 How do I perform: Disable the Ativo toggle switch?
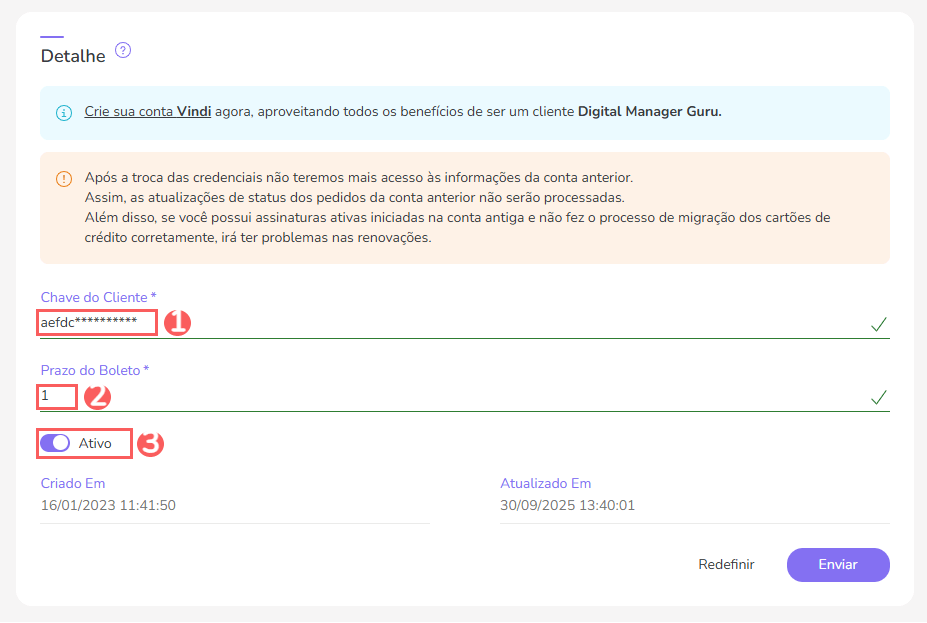click(55, 443)
